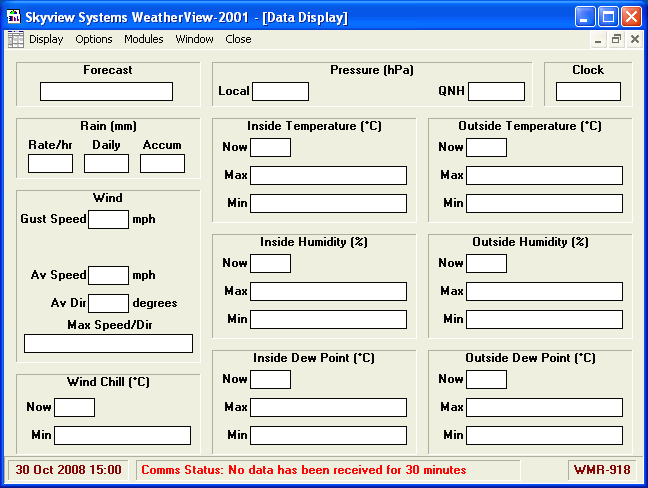Image resolution: width=648 pixels, height=488 pixels.
Task: Click Outside Temperature Min field
Action: point(544,204)
